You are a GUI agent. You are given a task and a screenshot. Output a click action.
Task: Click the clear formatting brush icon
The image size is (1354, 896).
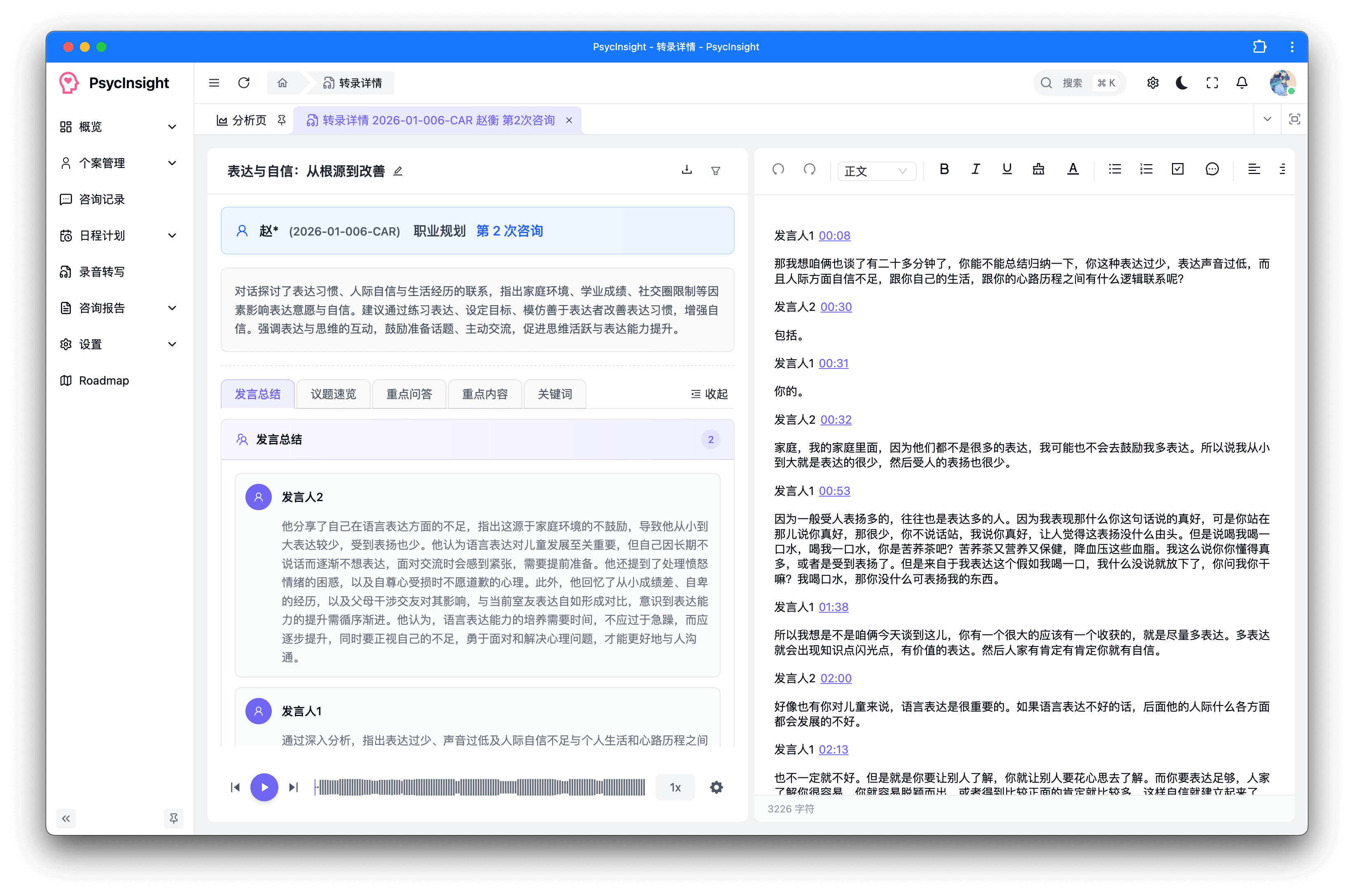[x=1038, y=168]
